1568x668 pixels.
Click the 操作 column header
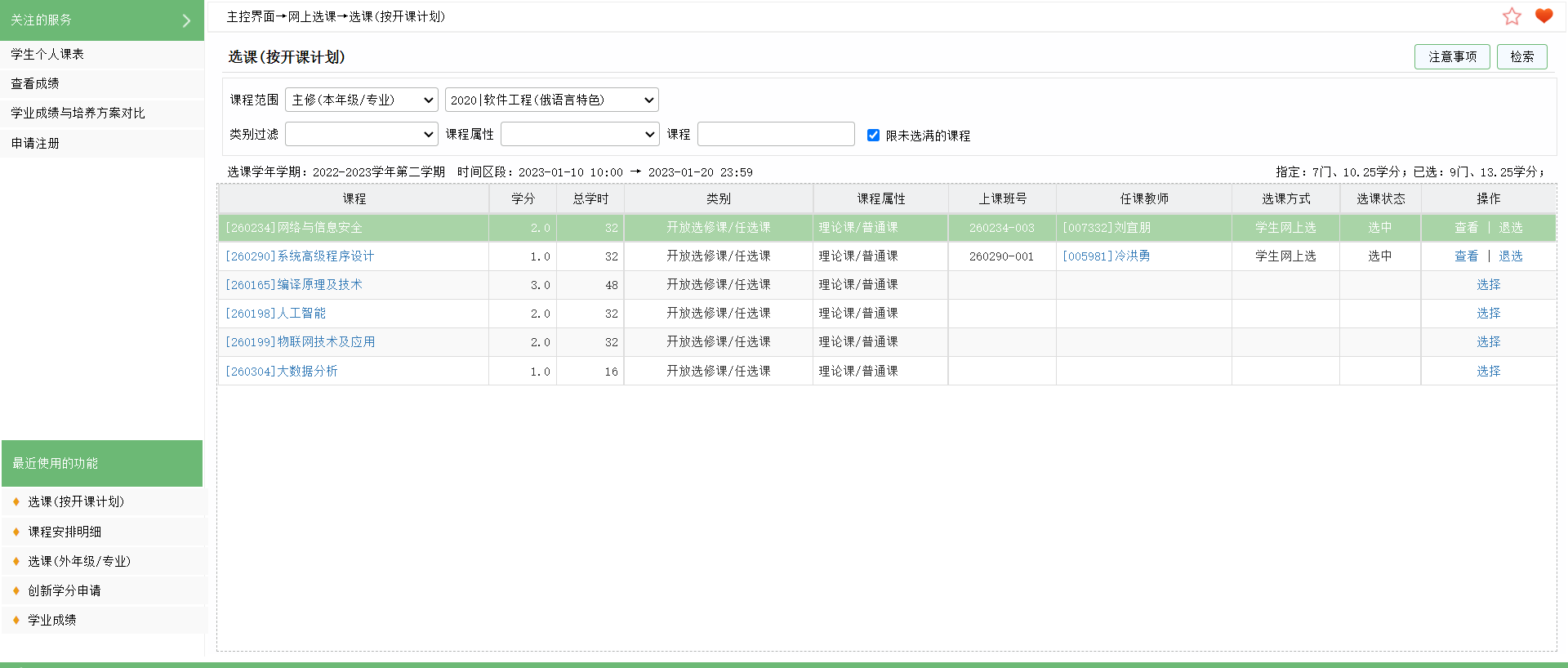point(1489,199)
